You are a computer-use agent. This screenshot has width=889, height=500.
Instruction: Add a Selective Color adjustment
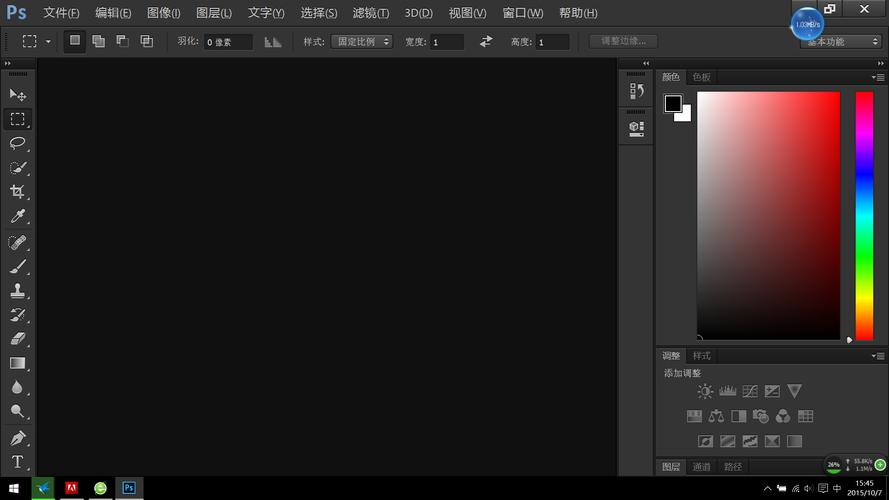(772, 441)
